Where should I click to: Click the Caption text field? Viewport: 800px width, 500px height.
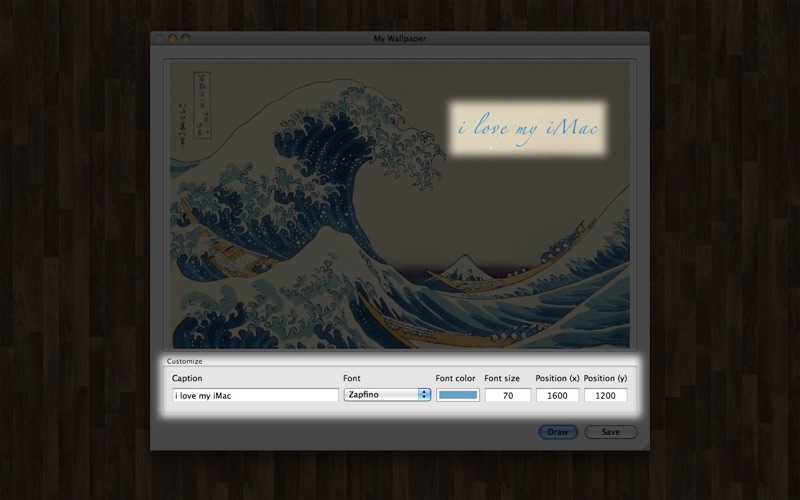(x=255, y=395)
